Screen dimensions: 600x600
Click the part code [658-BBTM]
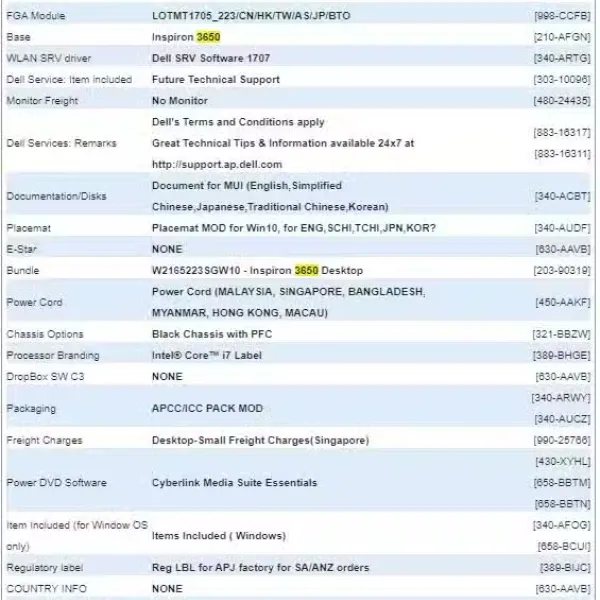point(562,483)
